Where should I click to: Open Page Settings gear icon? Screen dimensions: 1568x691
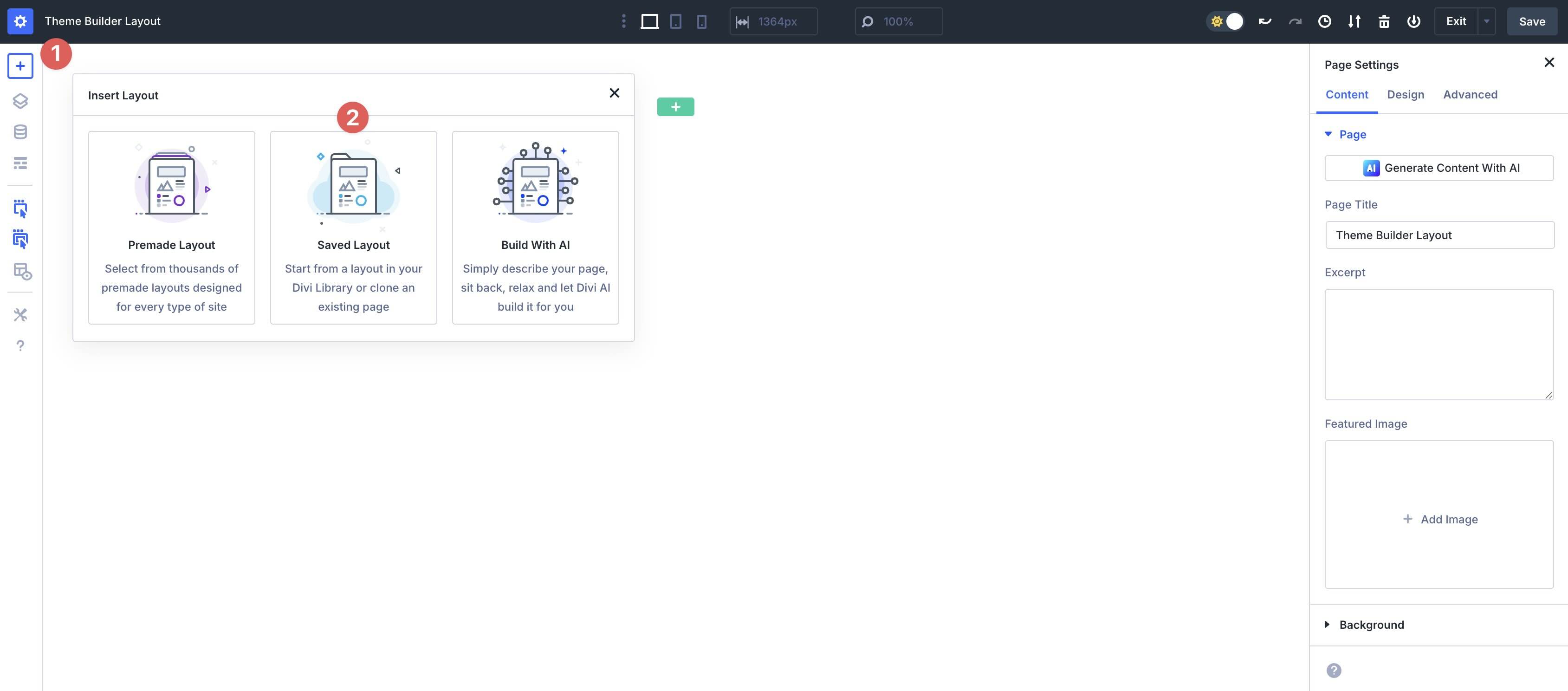(x=20, y=21)
